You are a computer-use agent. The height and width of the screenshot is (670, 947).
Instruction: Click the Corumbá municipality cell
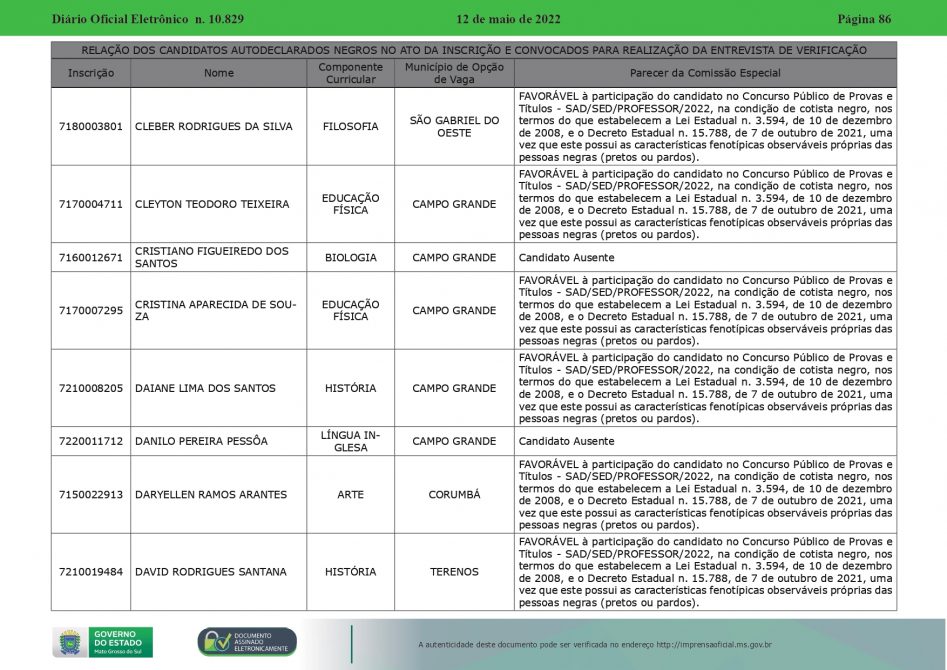454,494
